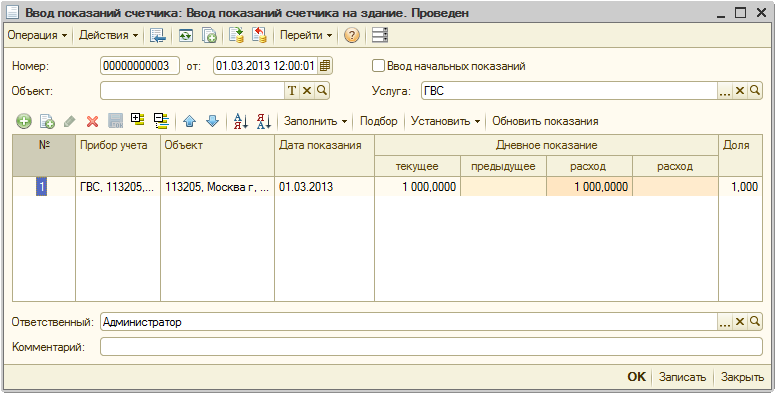Select the текущее cell 1 000,0000
This screenshot has width=775, height=393.
tap(417, 187)
